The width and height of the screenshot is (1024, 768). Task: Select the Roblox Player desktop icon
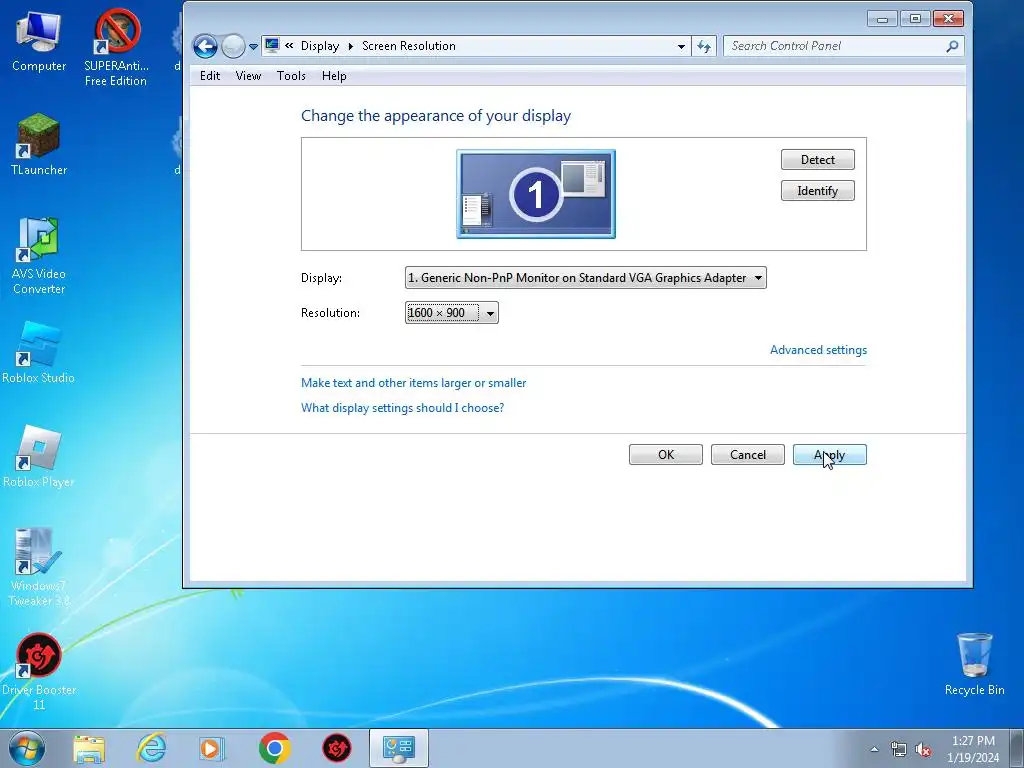38,456
